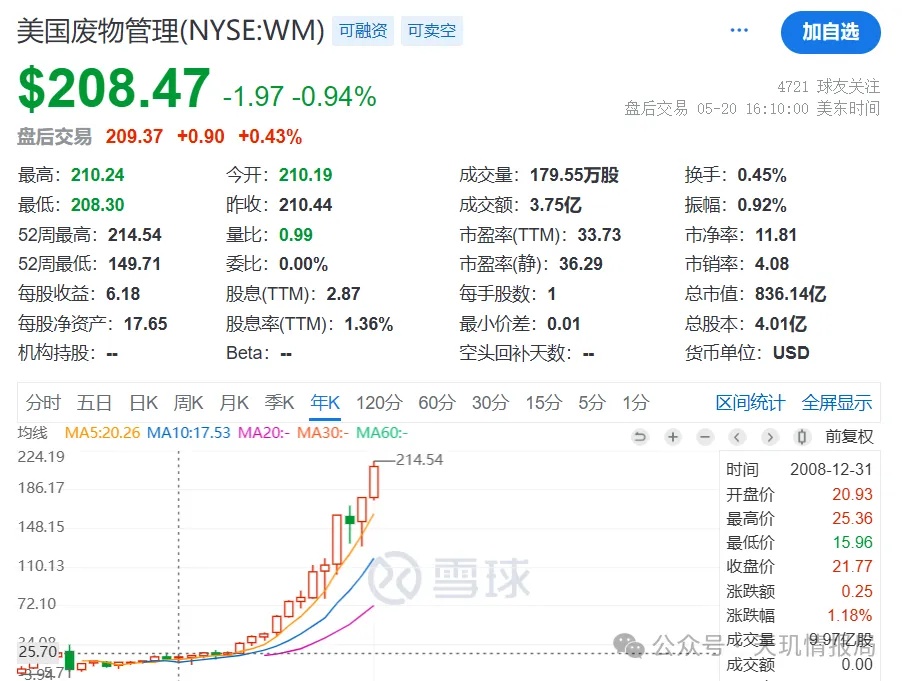Switch to the 1分 chart tab
The image size is (905, 681).
pyautogui.click(x=635, y=402)
